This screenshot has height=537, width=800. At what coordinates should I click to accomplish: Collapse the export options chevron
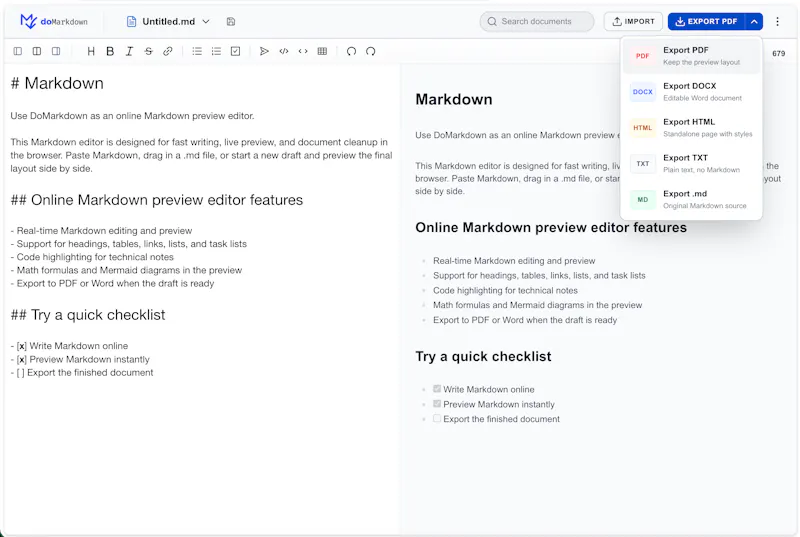754,21
